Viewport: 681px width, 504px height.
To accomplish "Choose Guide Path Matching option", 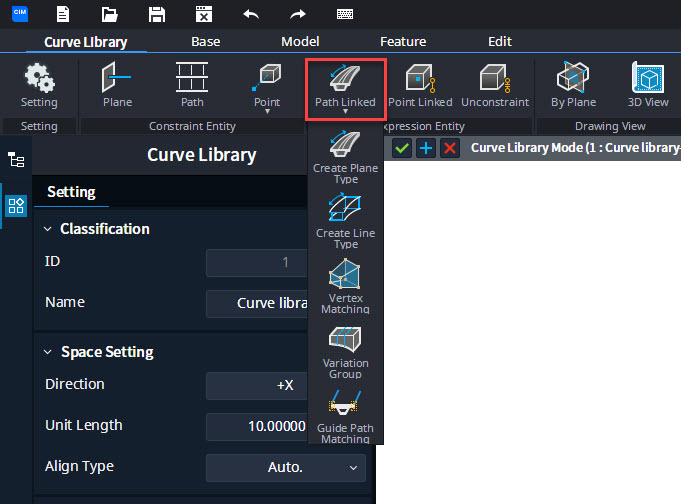I will tap(345, 417).
